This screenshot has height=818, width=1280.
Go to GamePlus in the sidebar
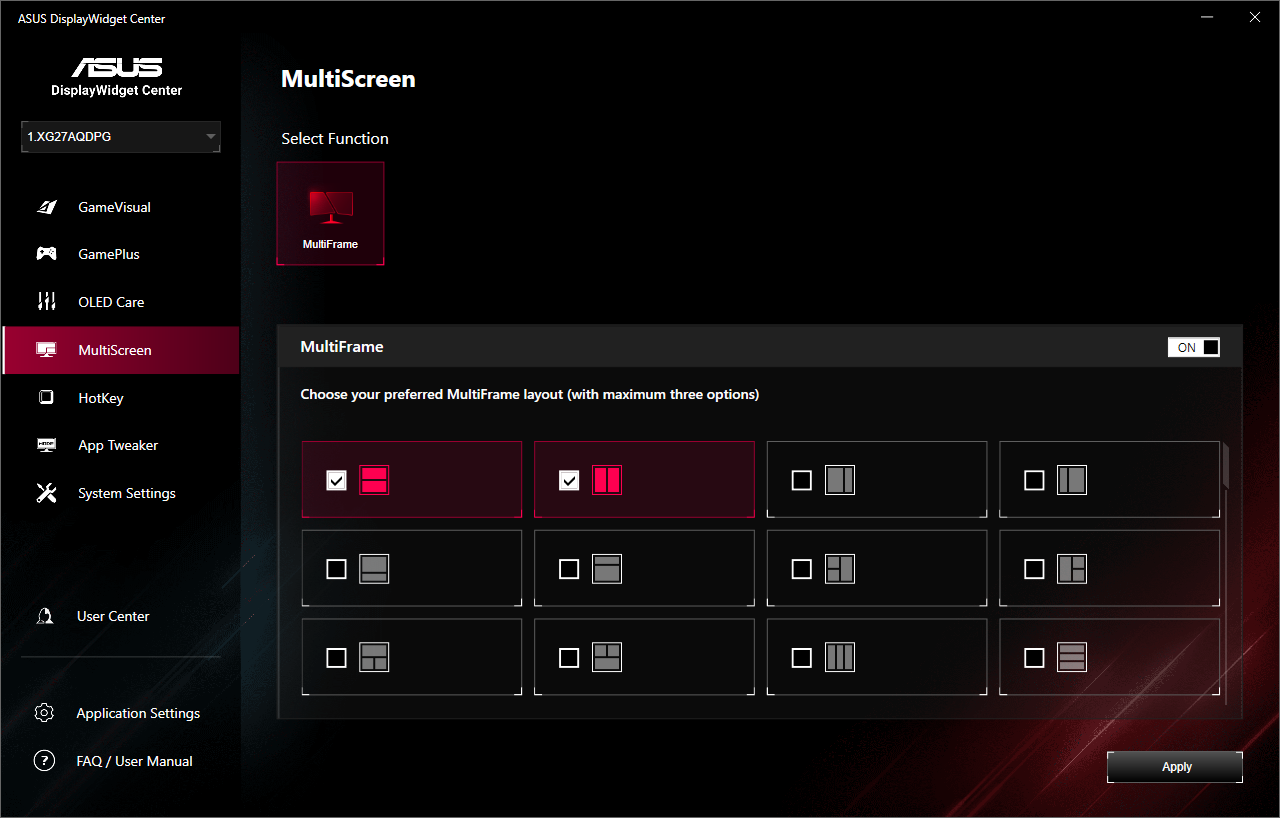pyautogui.click(x=120, y=254)
